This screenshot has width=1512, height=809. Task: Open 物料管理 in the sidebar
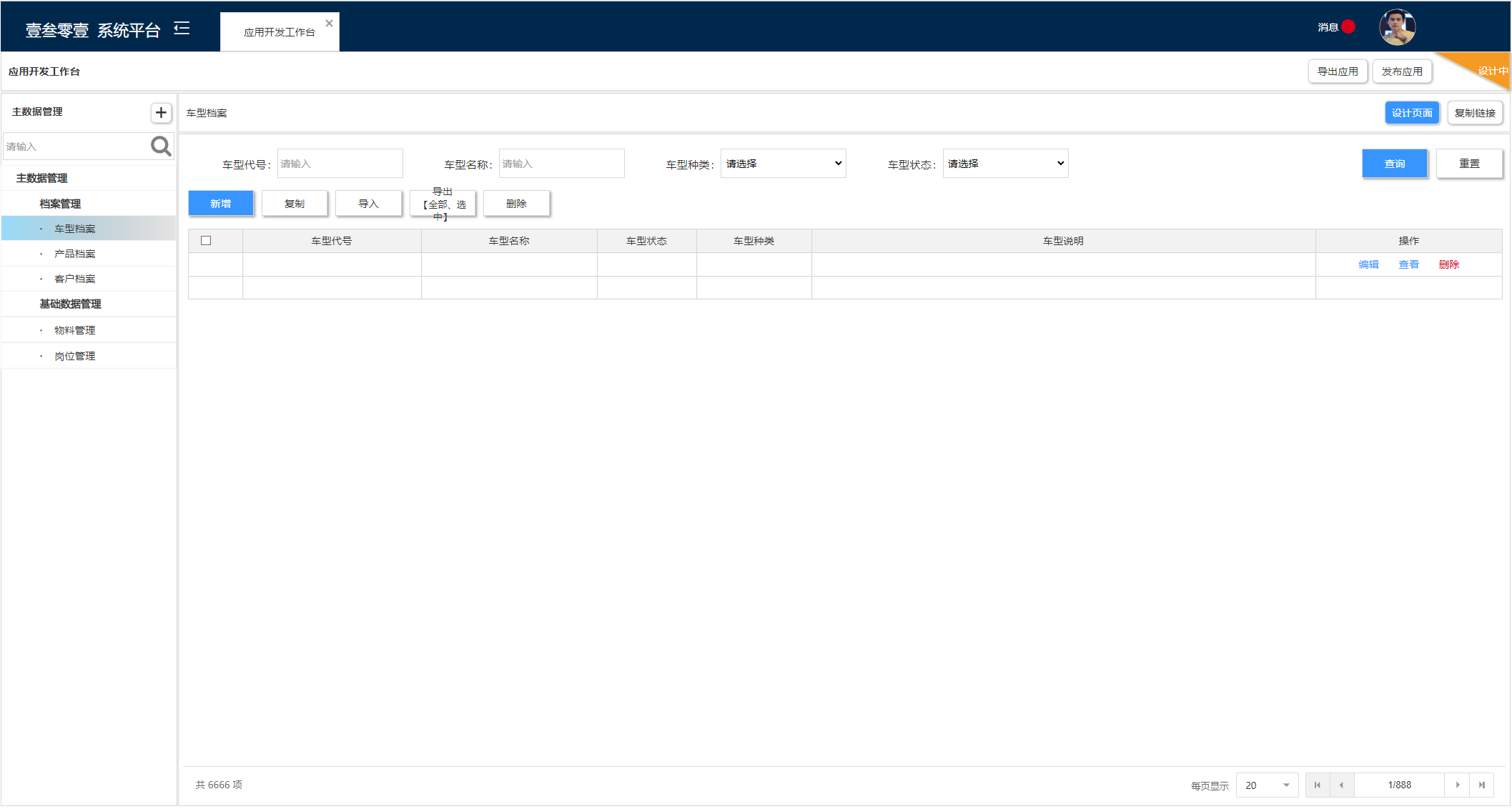[x=75, y=330]
